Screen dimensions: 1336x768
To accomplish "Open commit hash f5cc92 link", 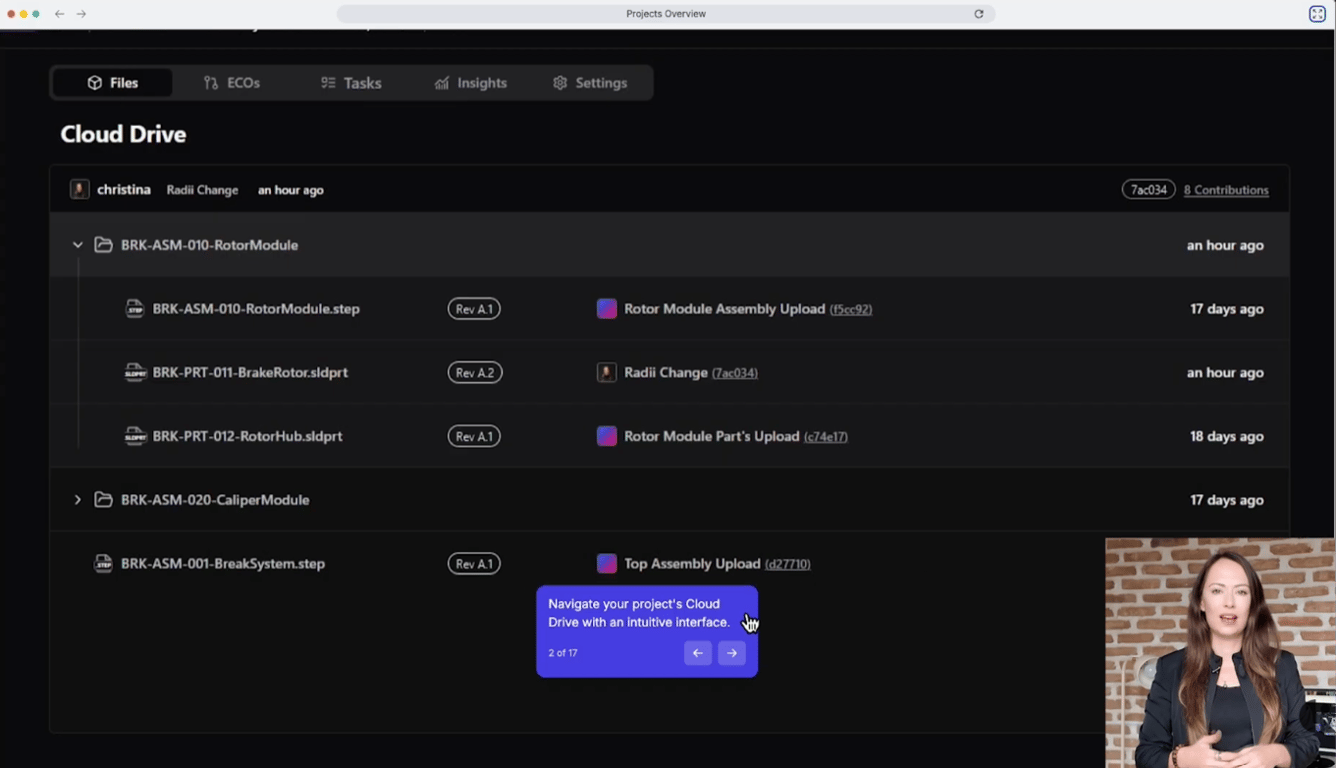I will [x=851, y=310].
